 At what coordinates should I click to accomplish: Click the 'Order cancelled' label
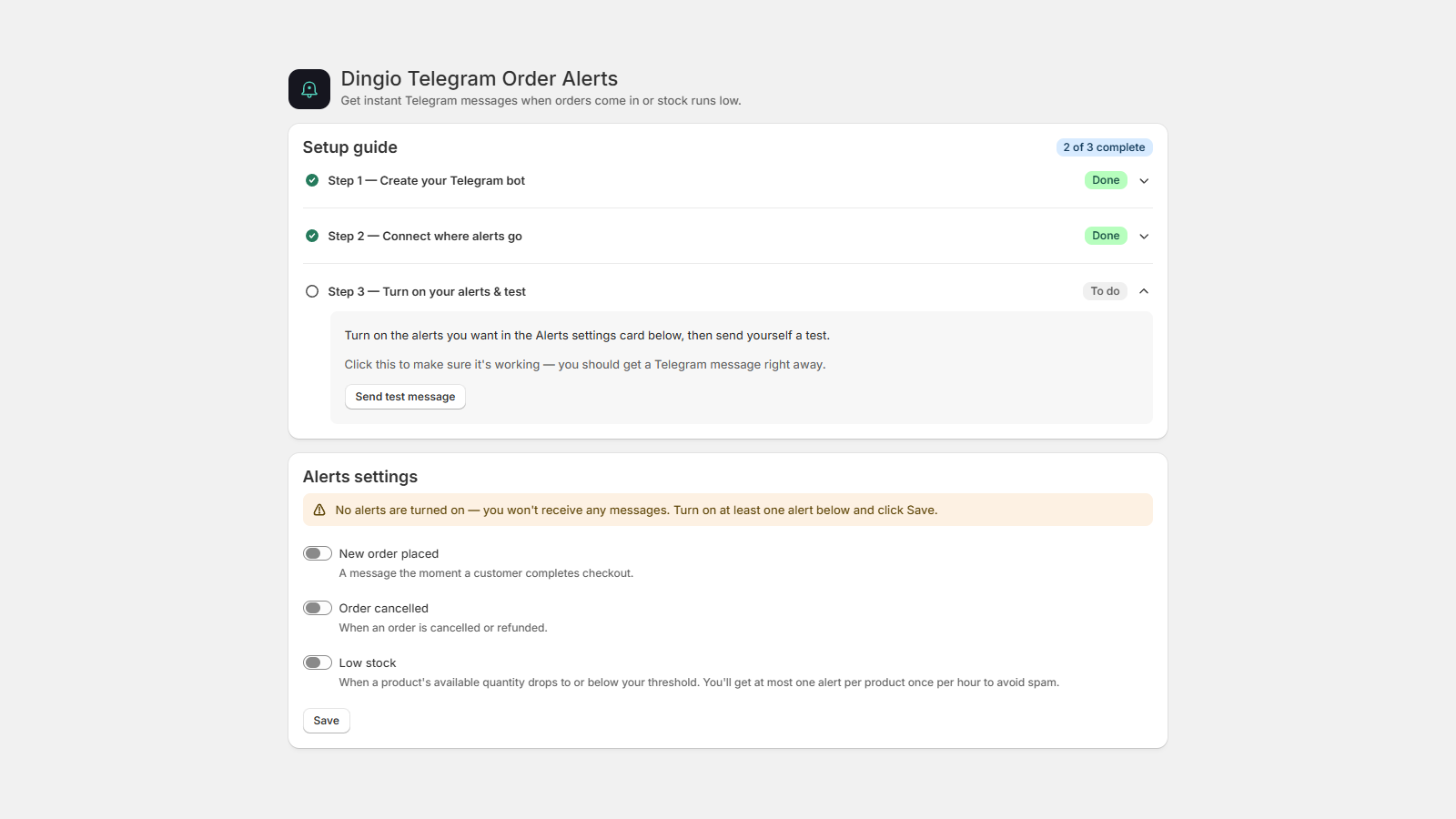384,609
